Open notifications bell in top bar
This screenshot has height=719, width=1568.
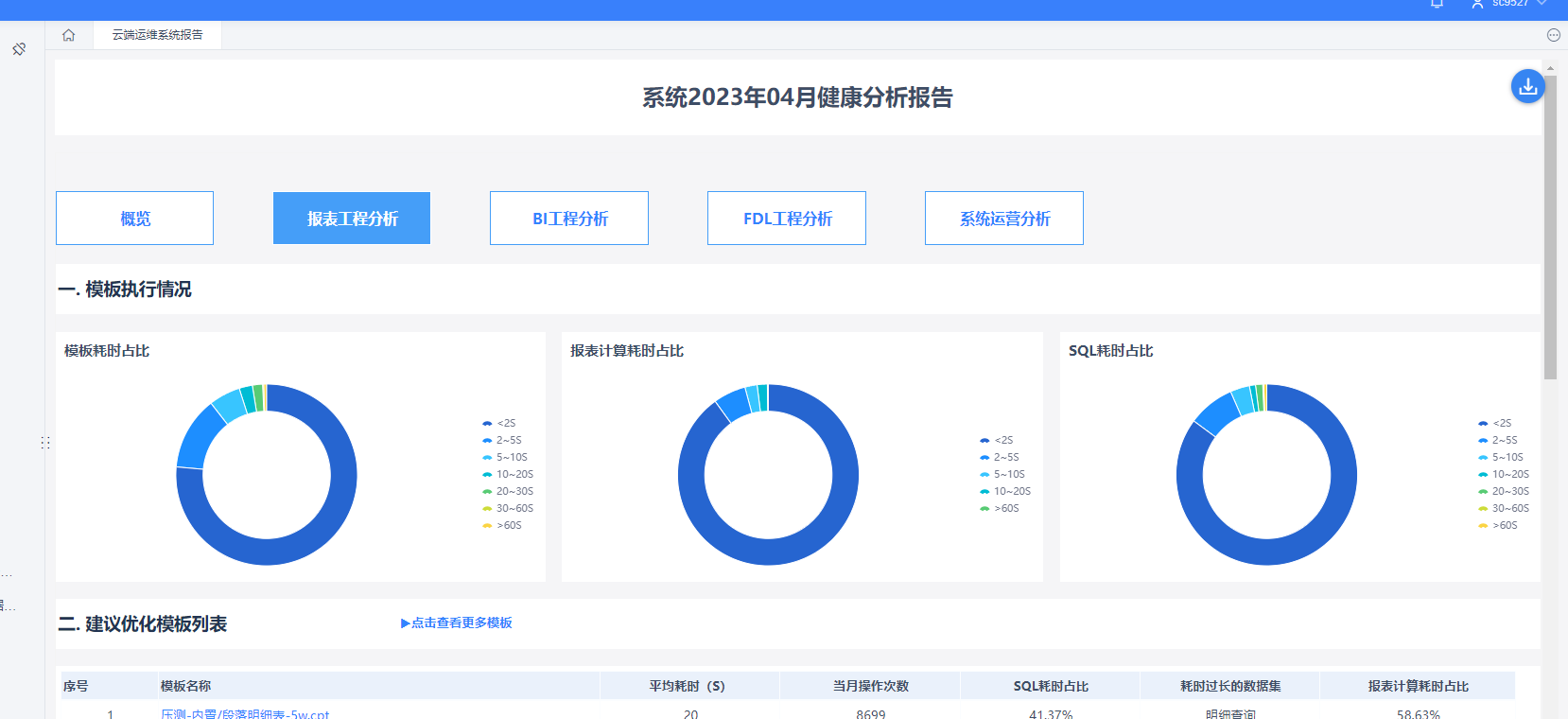coord(1437,4)
